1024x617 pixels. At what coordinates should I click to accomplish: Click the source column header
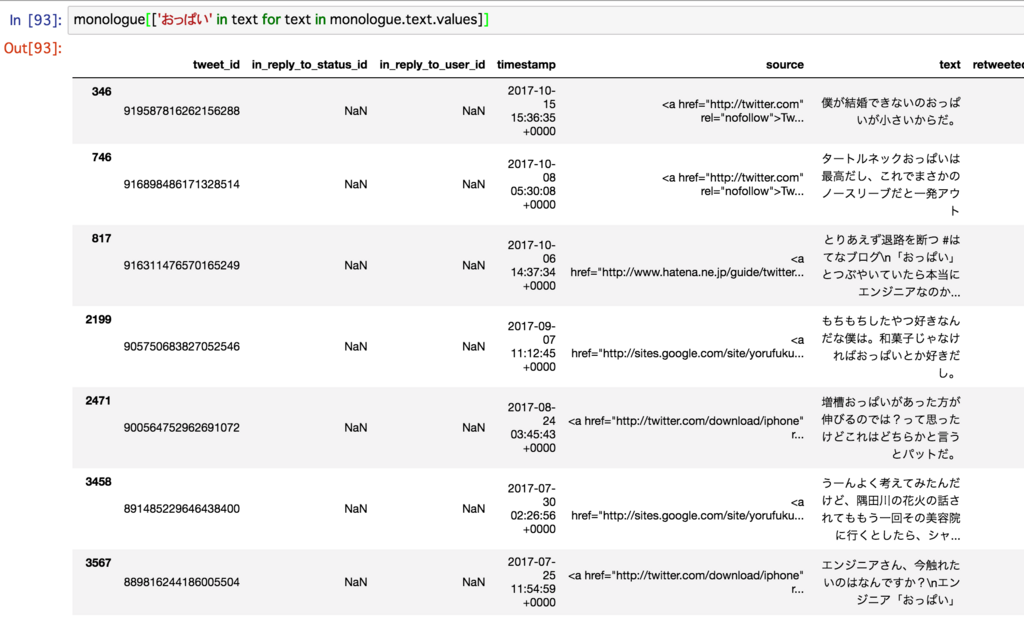(x=785, y=65)
